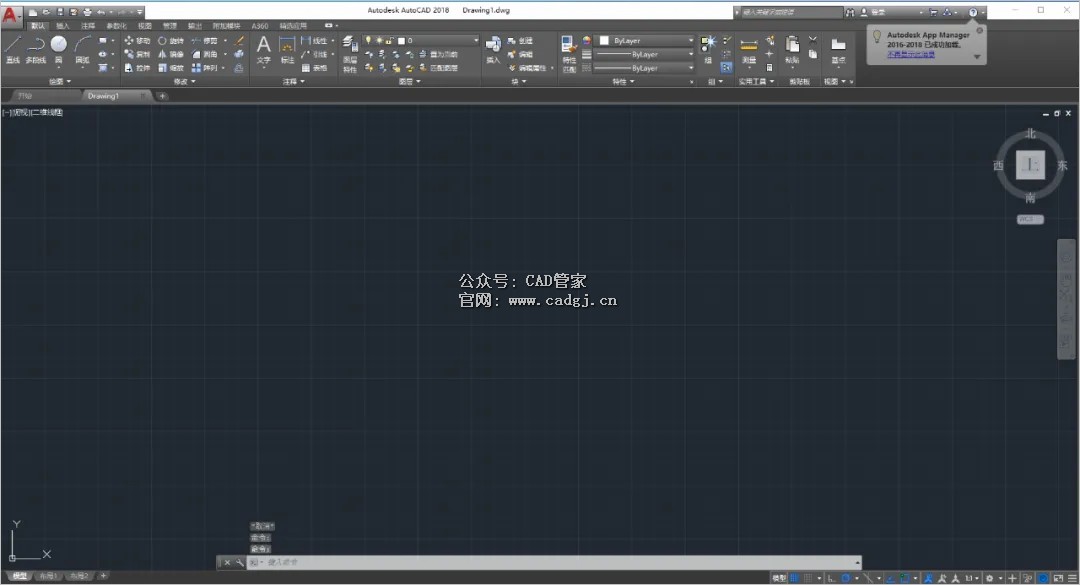Click the WCS button below ViewCube
This screenshot has height=585, width=1080.
point(1030,219)
